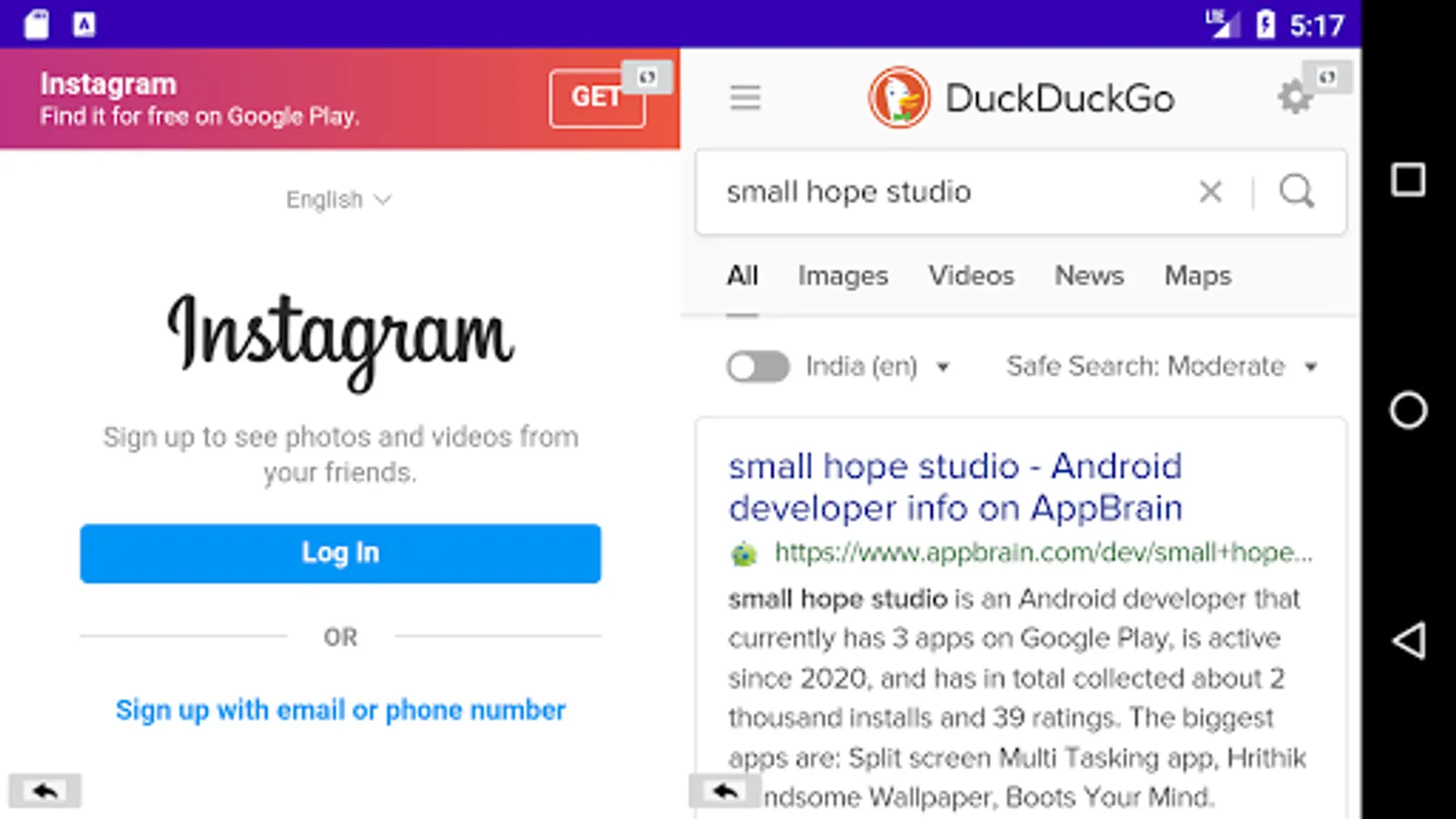The width and height of the screenshot is (1456, 819).
Task: Switch to the Videos tab
Action: [971, 276]
